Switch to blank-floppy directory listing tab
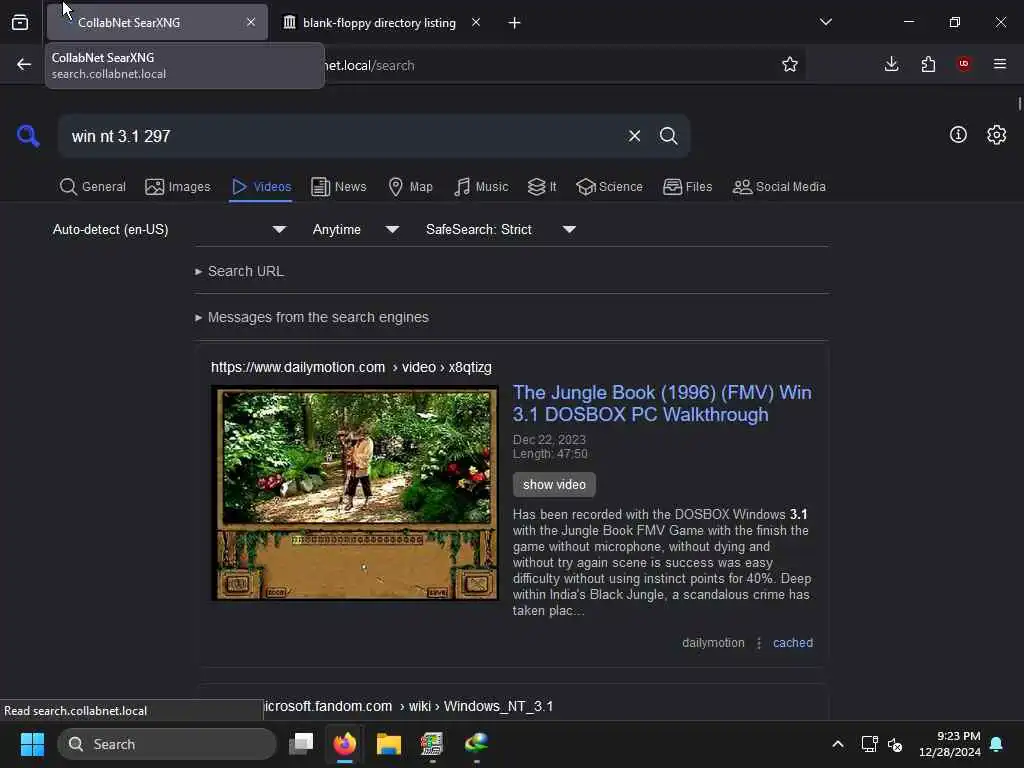The width and height of the screenshot is (1024, 768). (379, 23)
